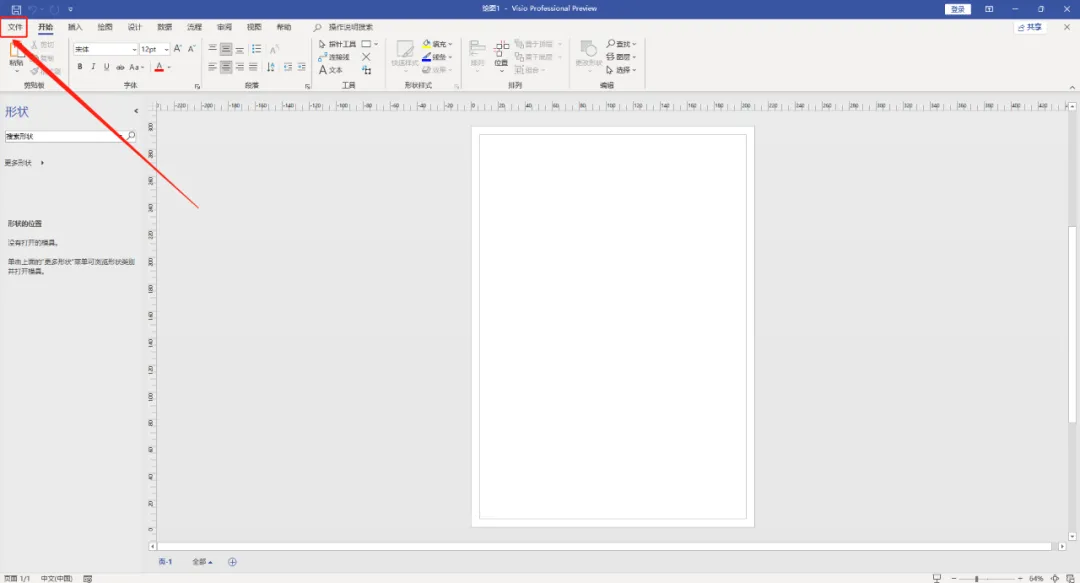Click the ribbon display options icon
This screenshot has height=583, width=1080.
coord(989,9)
